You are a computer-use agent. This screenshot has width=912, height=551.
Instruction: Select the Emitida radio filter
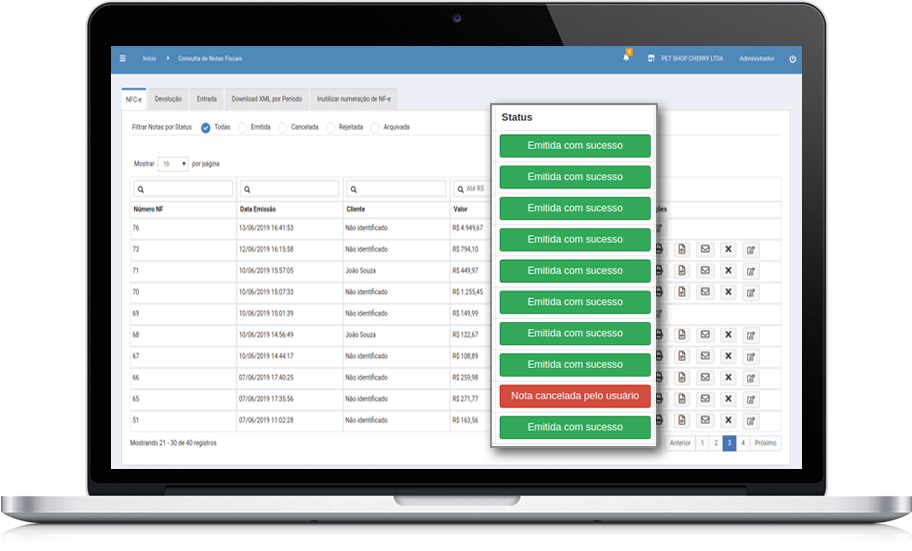[243, 128]
